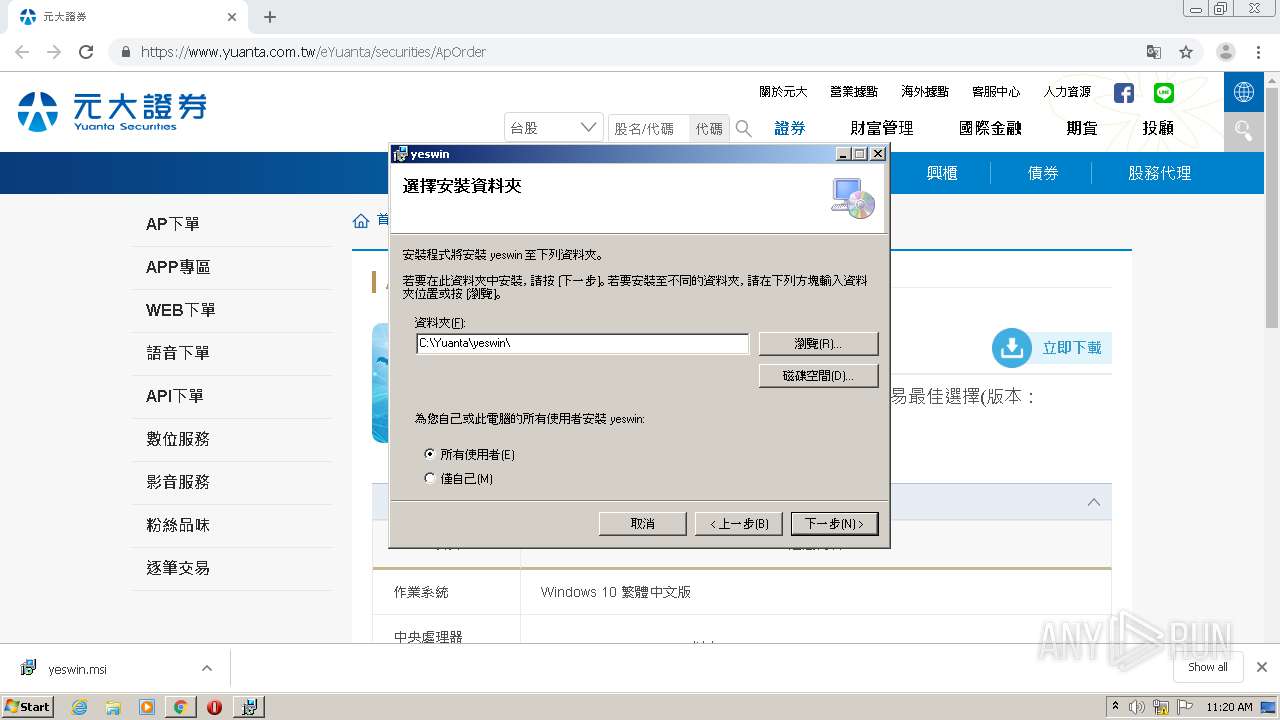Viewport: 1280px width, 720px height.
Task: Click Chrome icon in taskbar
Action: [180, 707]
